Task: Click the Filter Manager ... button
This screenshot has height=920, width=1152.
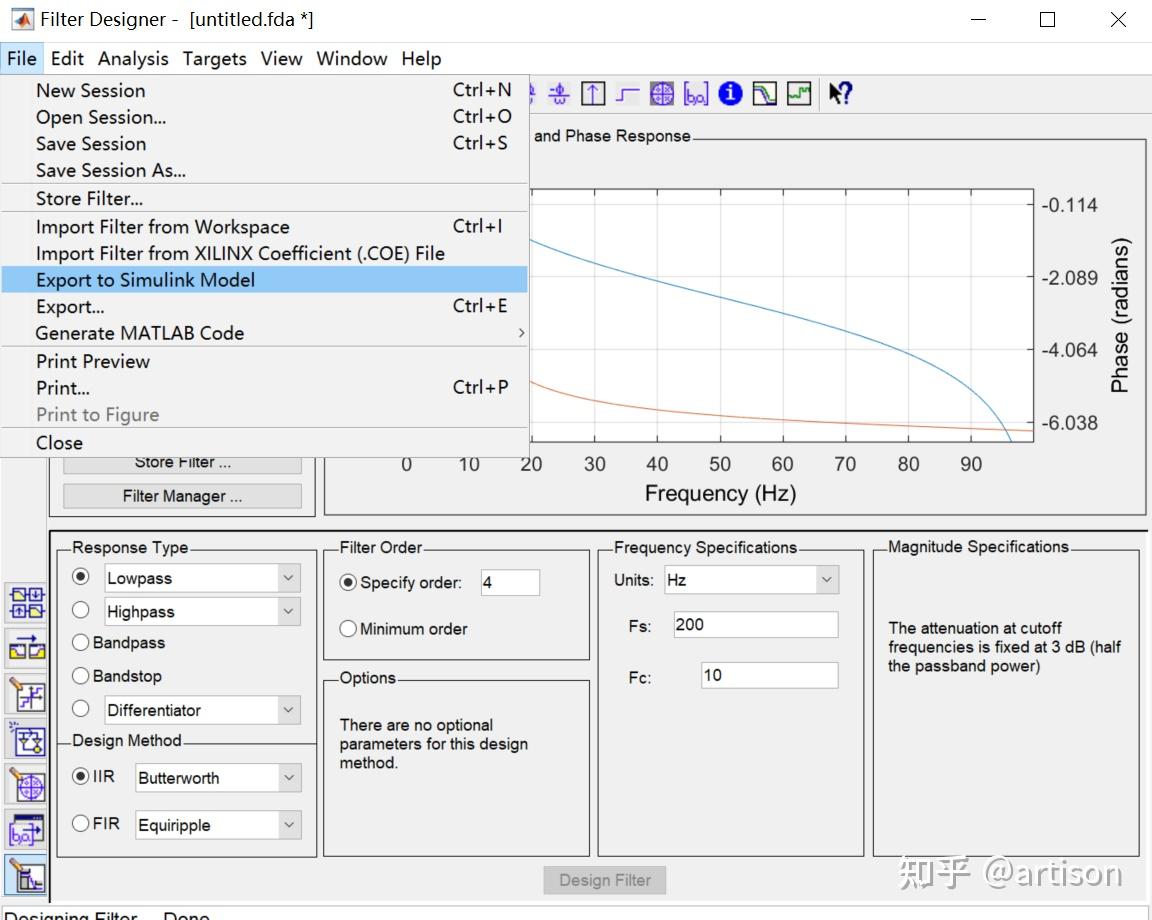Action: coord(182,496)
